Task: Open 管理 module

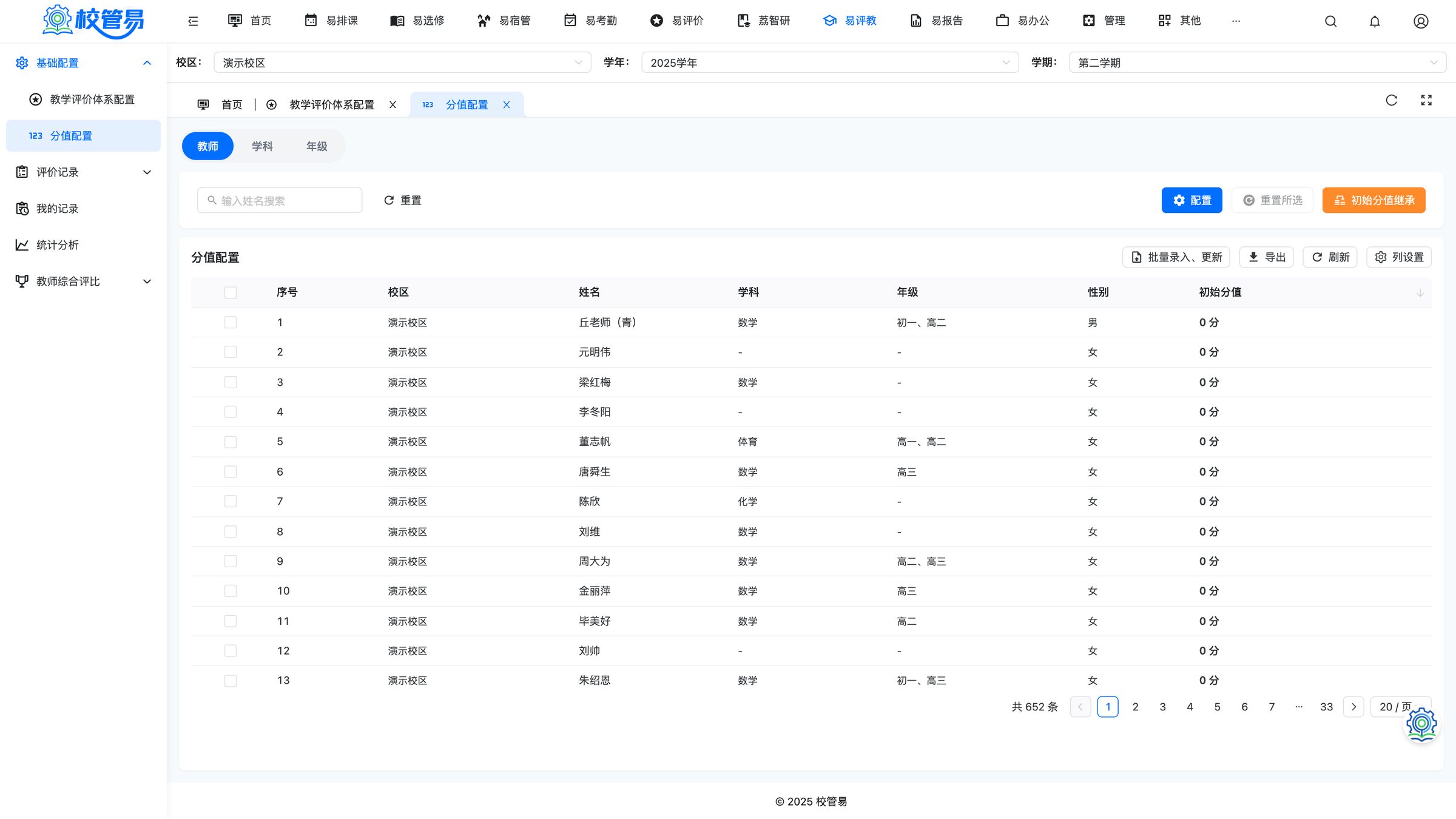Action: (x=1104, y=21)
